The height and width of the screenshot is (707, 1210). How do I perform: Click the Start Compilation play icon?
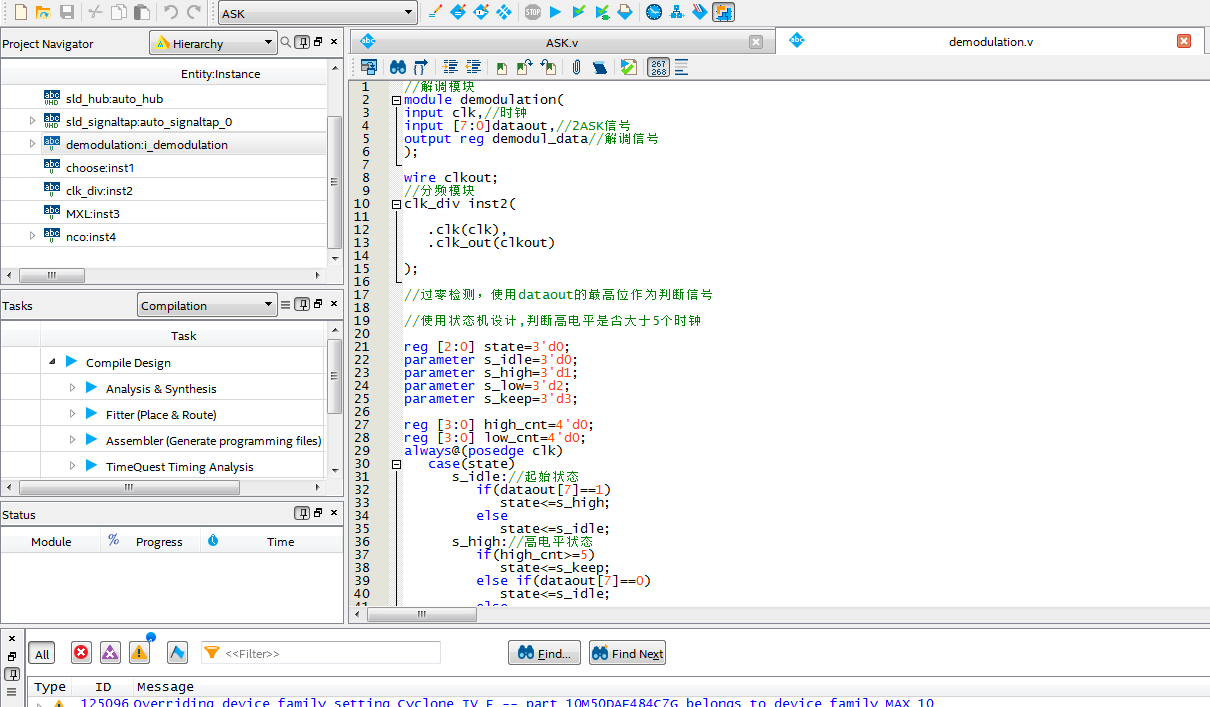pyautogui.click(x=556, y=13)
